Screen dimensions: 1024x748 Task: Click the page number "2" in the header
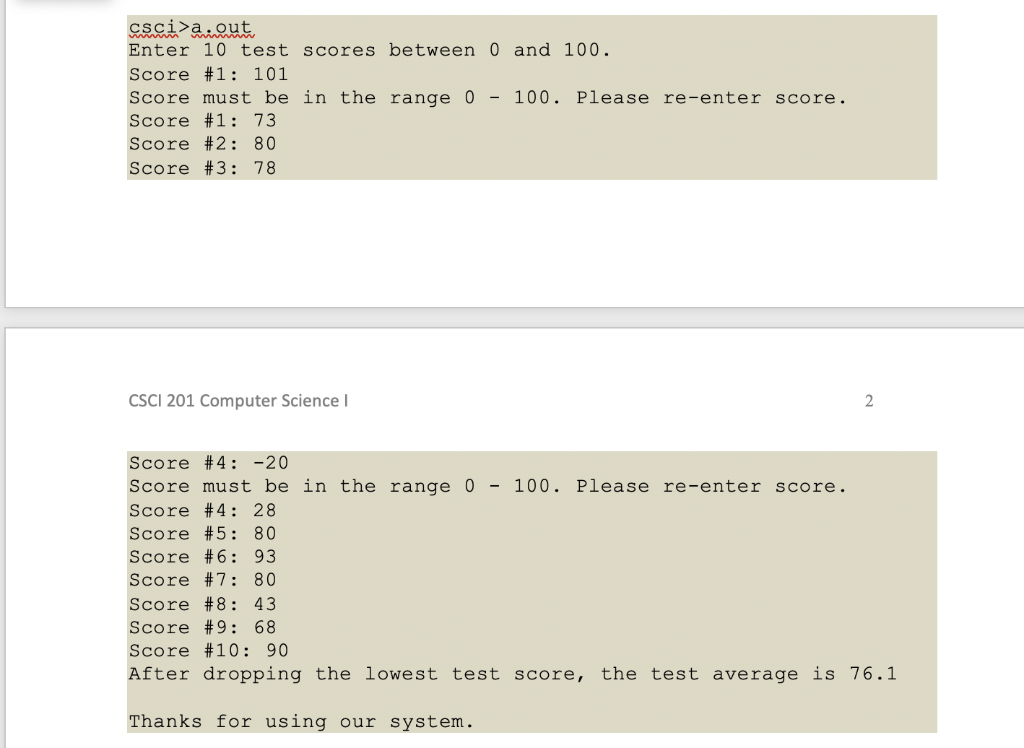pyautogui.click(x=868, y=400)
